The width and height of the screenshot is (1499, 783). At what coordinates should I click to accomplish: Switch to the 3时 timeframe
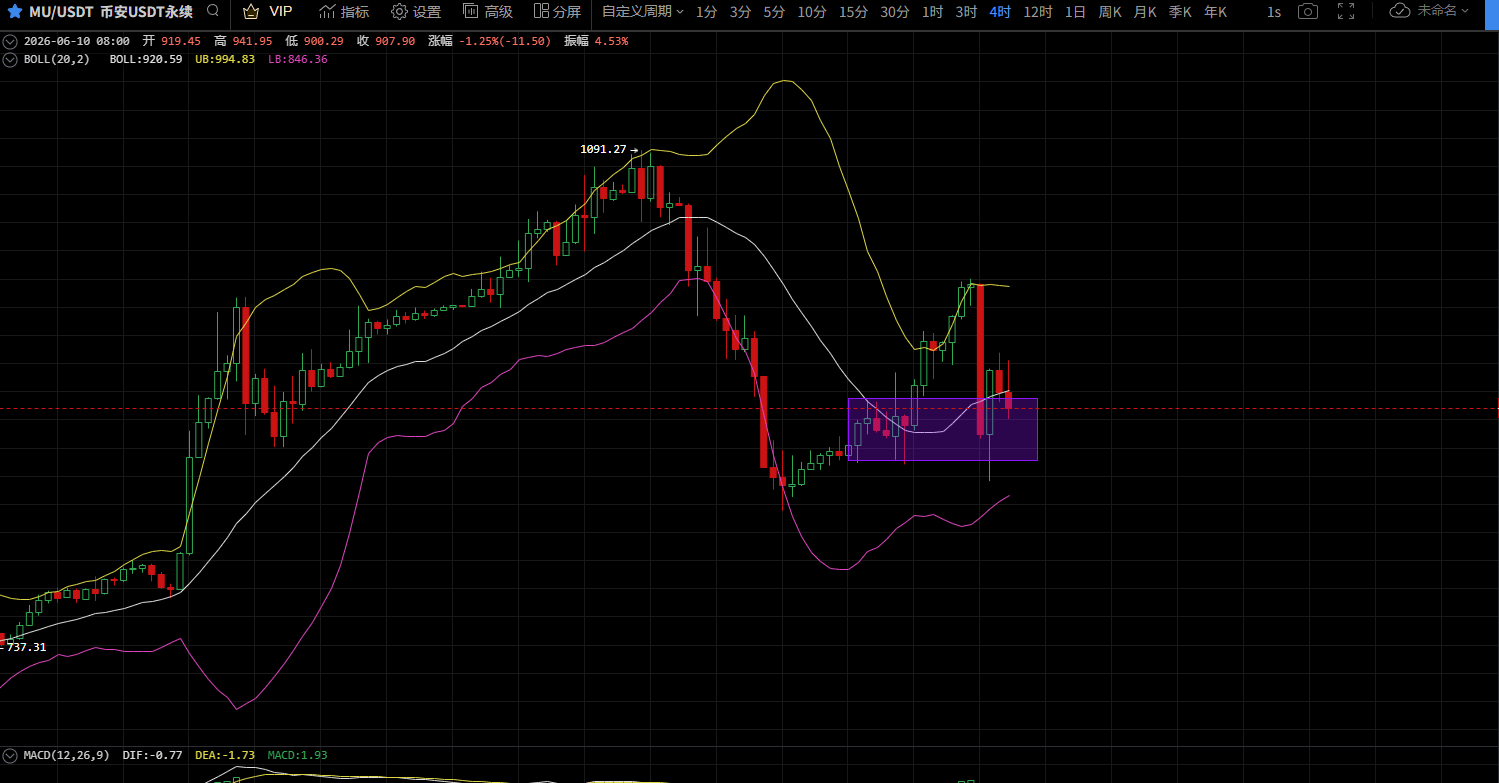966,11
